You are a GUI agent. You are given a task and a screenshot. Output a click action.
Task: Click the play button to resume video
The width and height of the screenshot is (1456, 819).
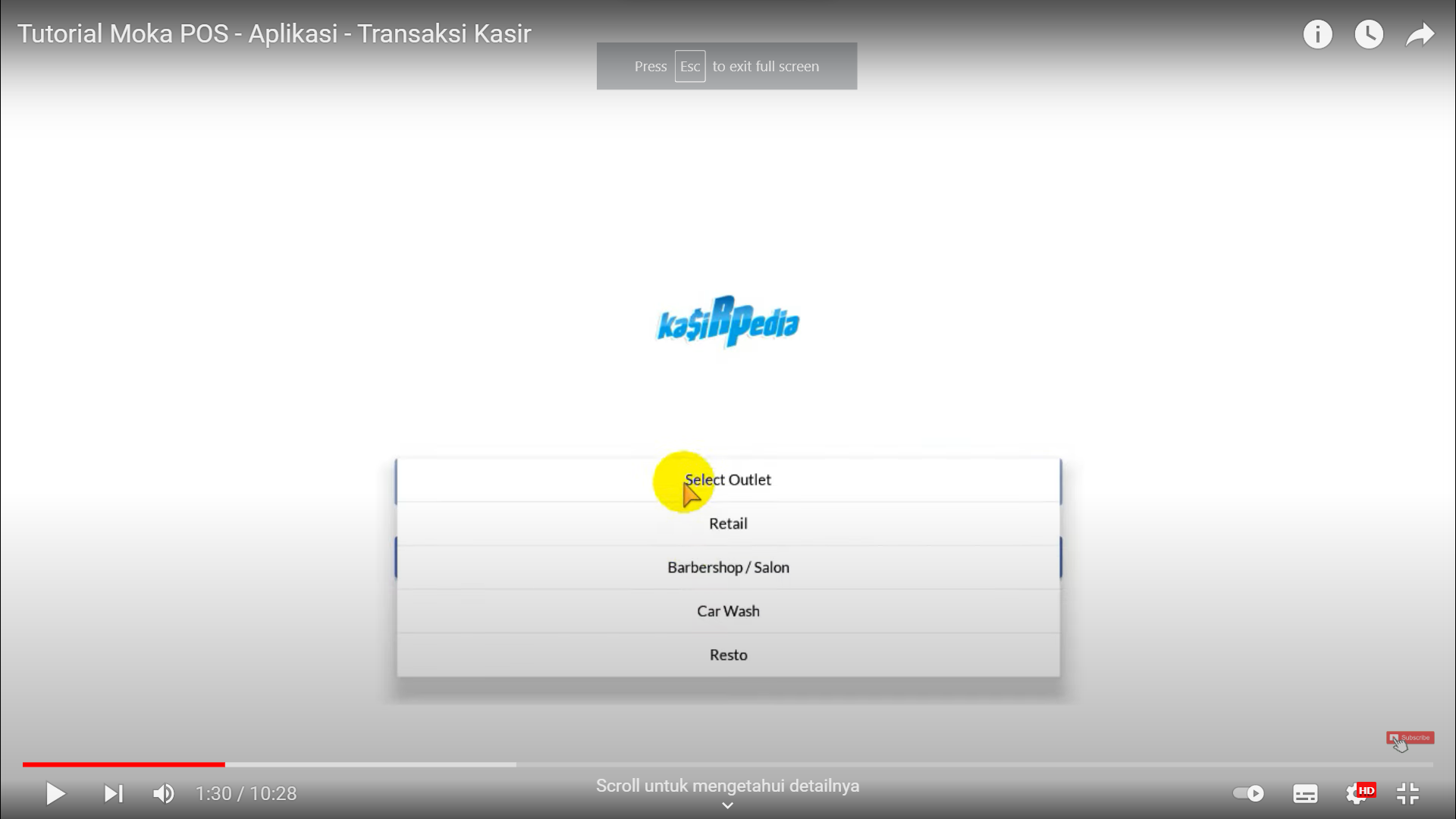click(x=54, y=793)
